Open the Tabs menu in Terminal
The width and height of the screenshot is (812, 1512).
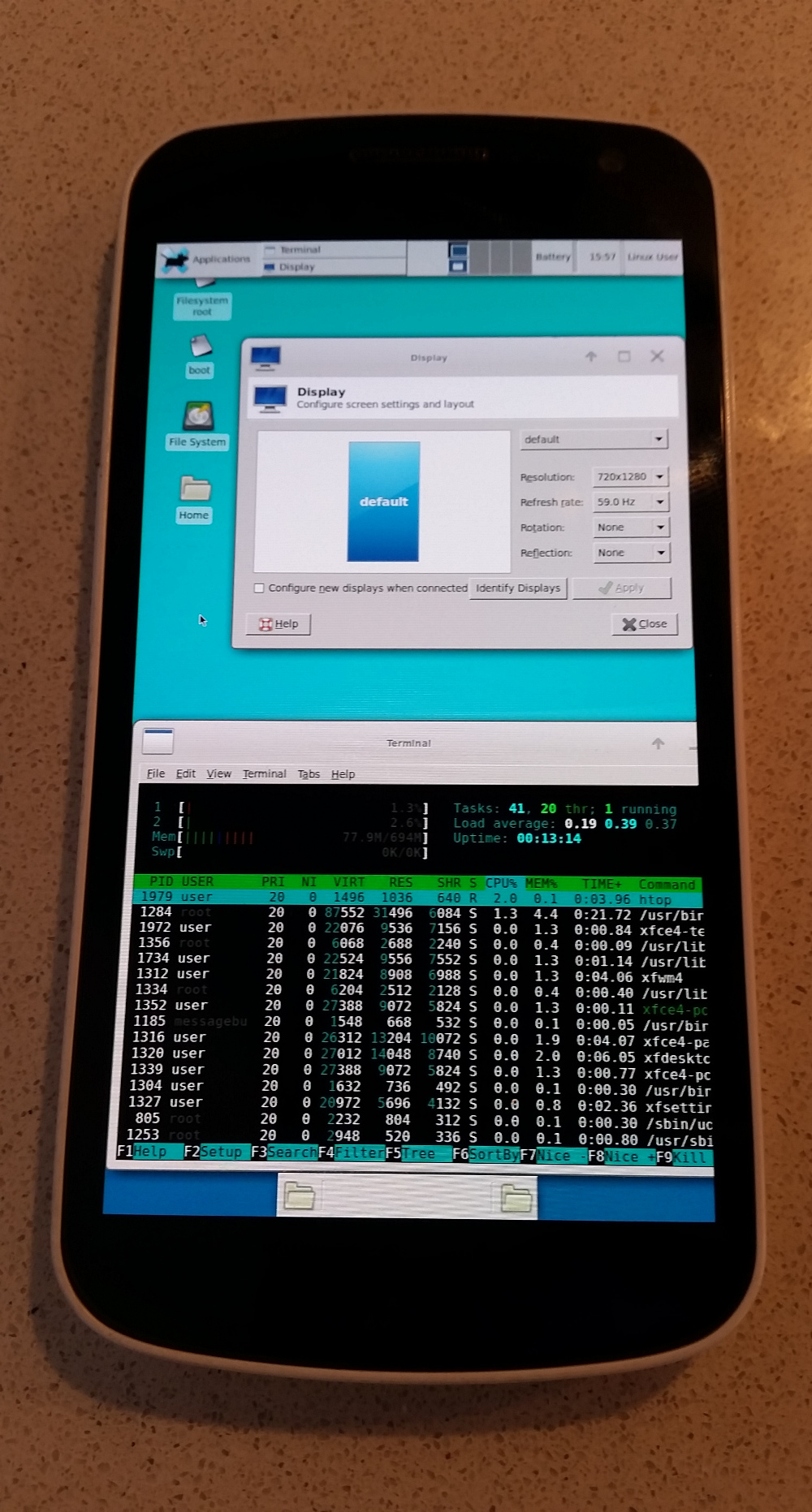click(x=309, y=774)
